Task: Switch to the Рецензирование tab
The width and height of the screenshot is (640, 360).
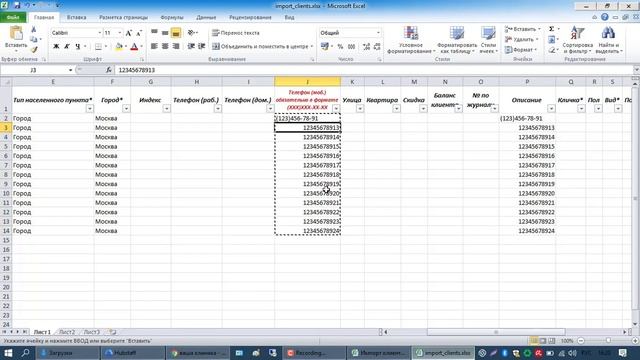Action: pos(250,18)
